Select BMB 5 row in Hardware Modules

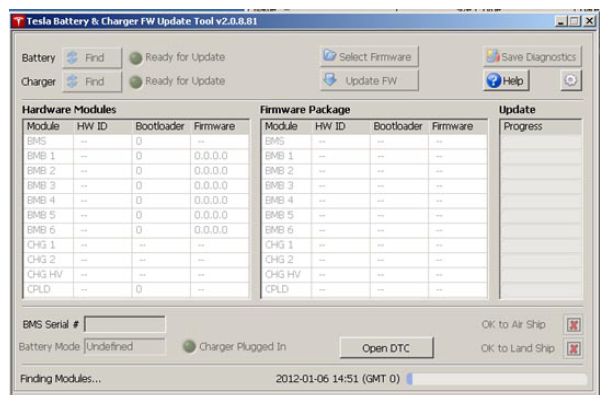(136, 215)
